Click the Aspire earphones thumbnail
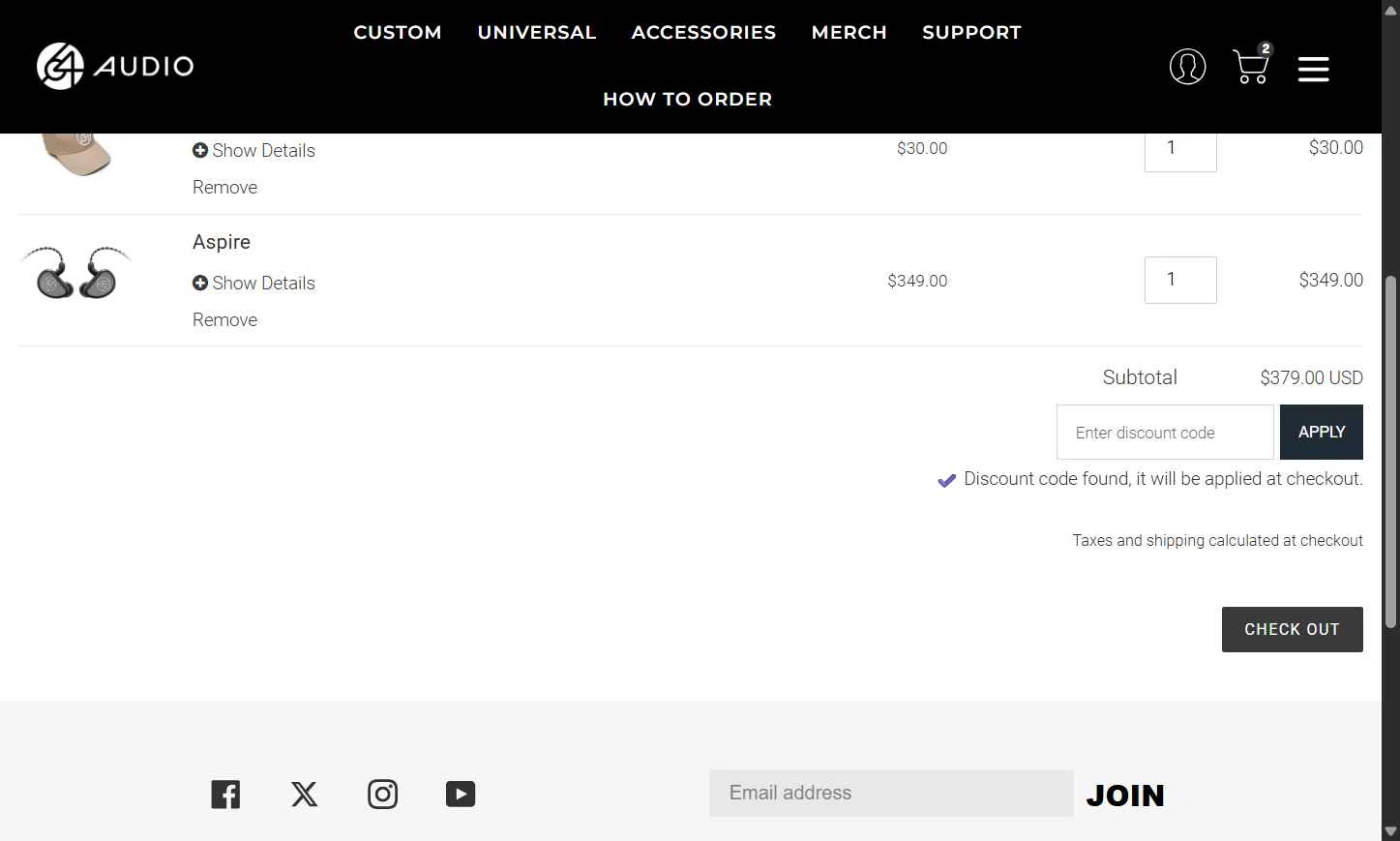Screen dimensions: 1400x841 (75, 272)
